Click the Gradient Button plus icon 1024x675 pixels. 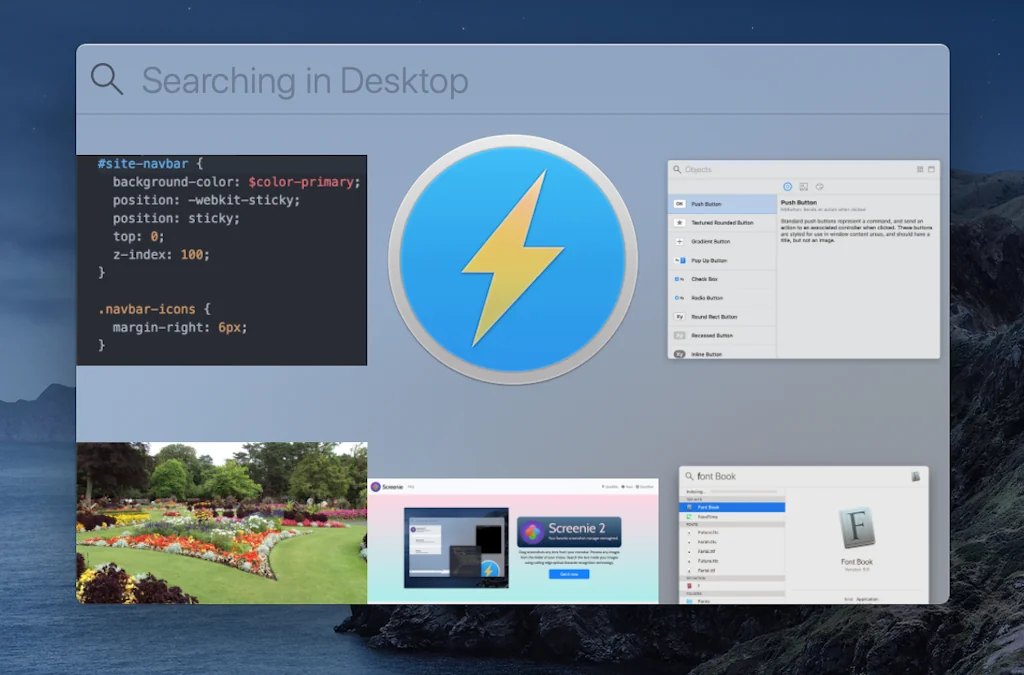(x=679, y=242)
